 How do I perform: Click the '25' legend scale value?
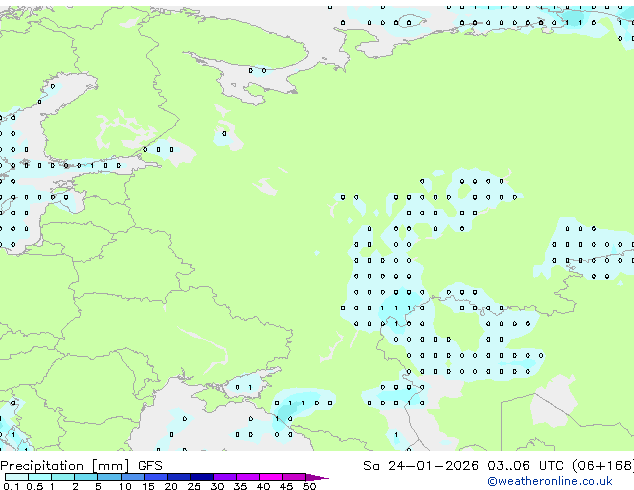(194, 486)
